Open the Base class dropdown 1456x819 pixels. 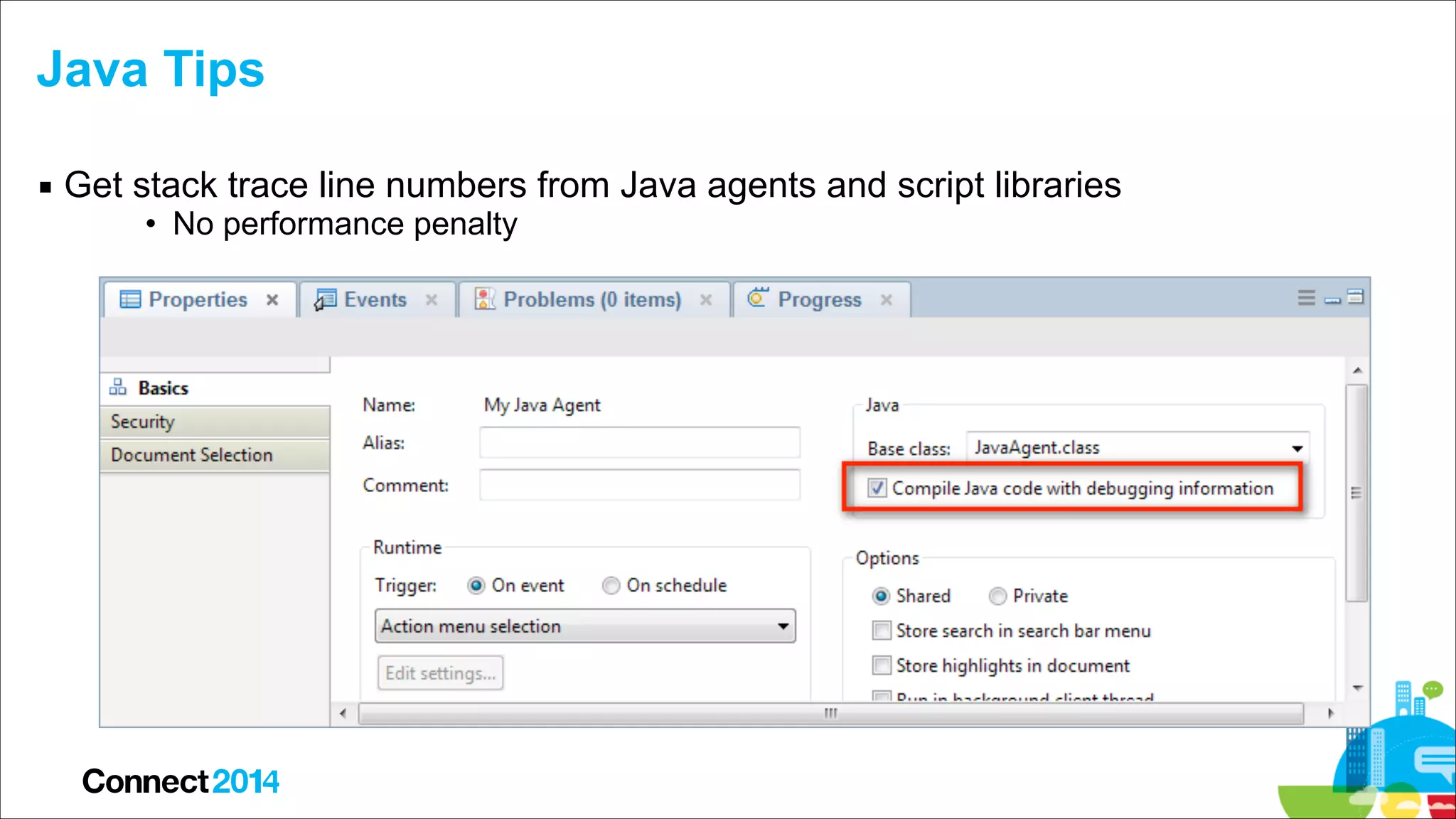click(x=1137, y=448)
